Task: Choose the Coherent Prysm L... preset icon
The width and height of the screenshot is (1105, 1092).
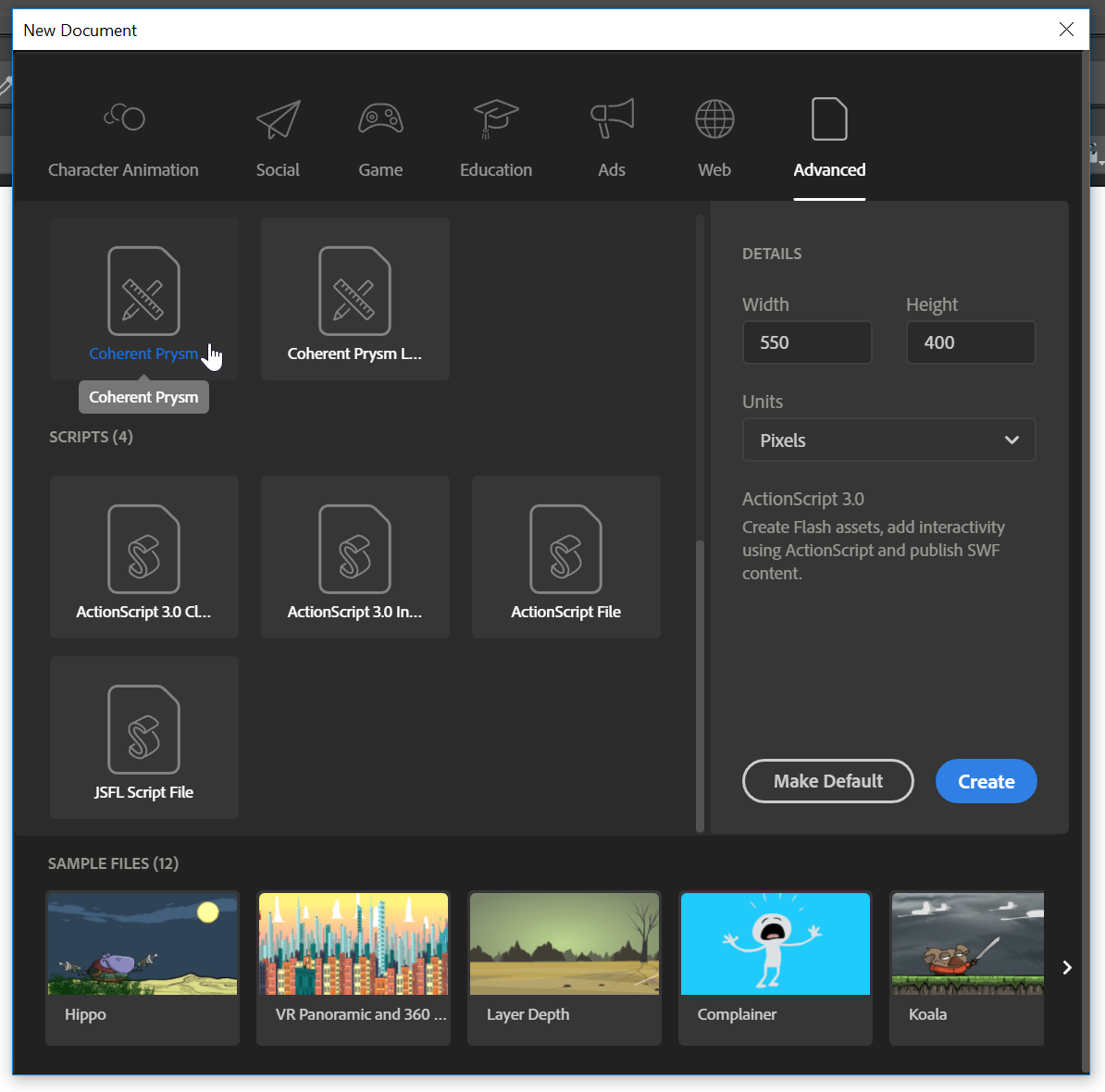Action: coord(354,291)
